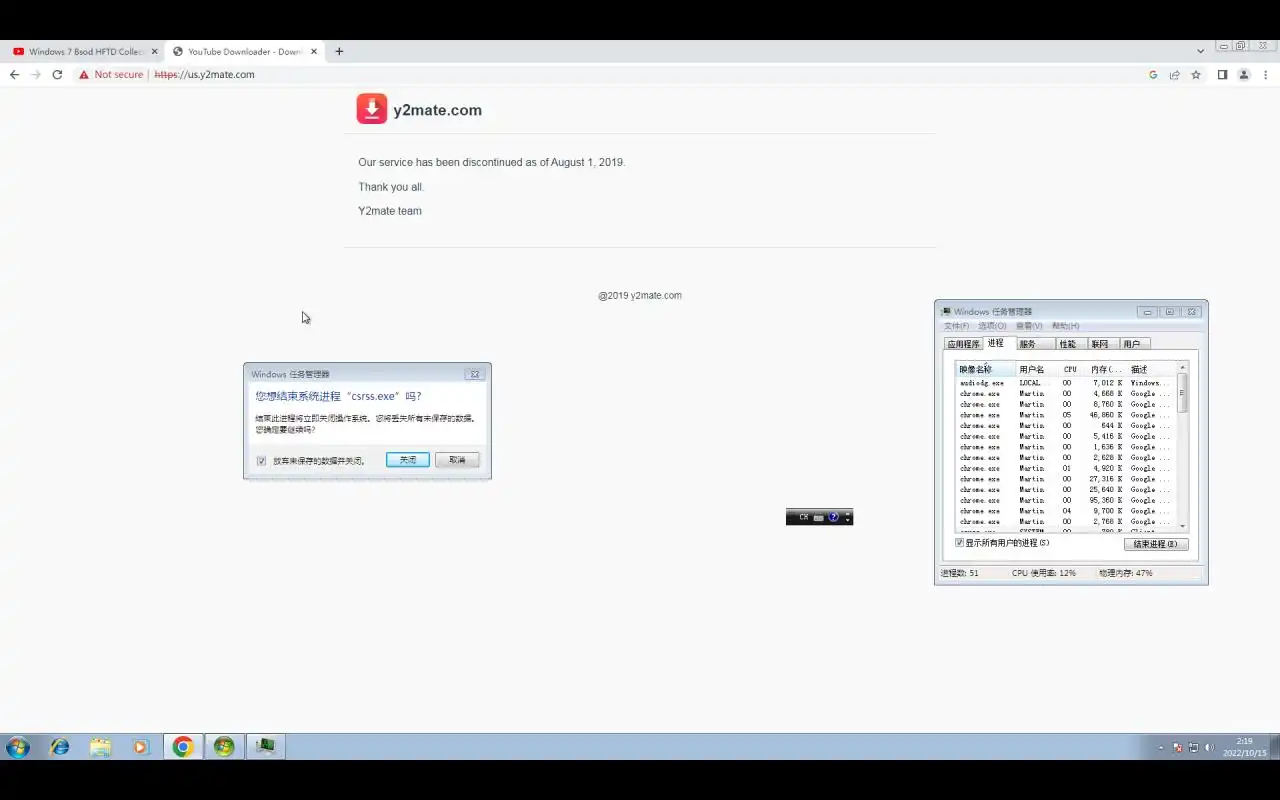Click the Google icon in address bar
Image resolution: width=1280 pixels, height=800 pixels.
coord(1153,75)
